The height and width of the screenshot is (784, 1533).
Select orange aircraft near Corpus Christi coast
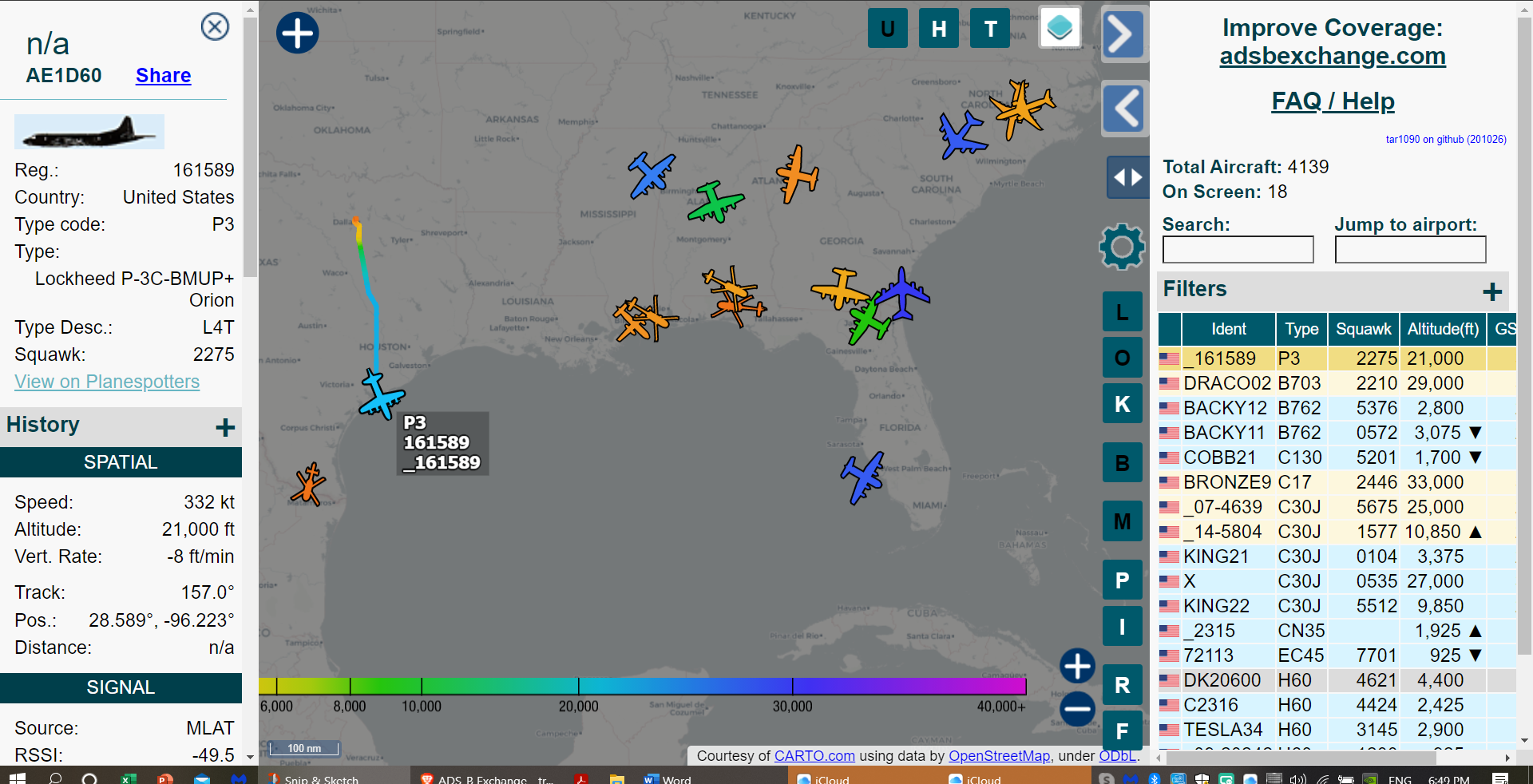(308, 485)
